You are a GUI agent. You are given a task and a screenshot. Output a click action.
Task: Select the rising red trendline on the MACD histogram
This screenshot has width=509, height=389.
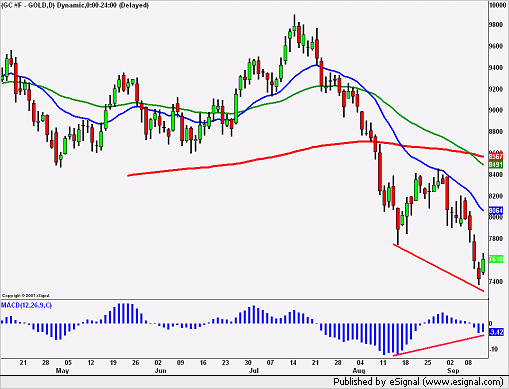tap(438, 345)
